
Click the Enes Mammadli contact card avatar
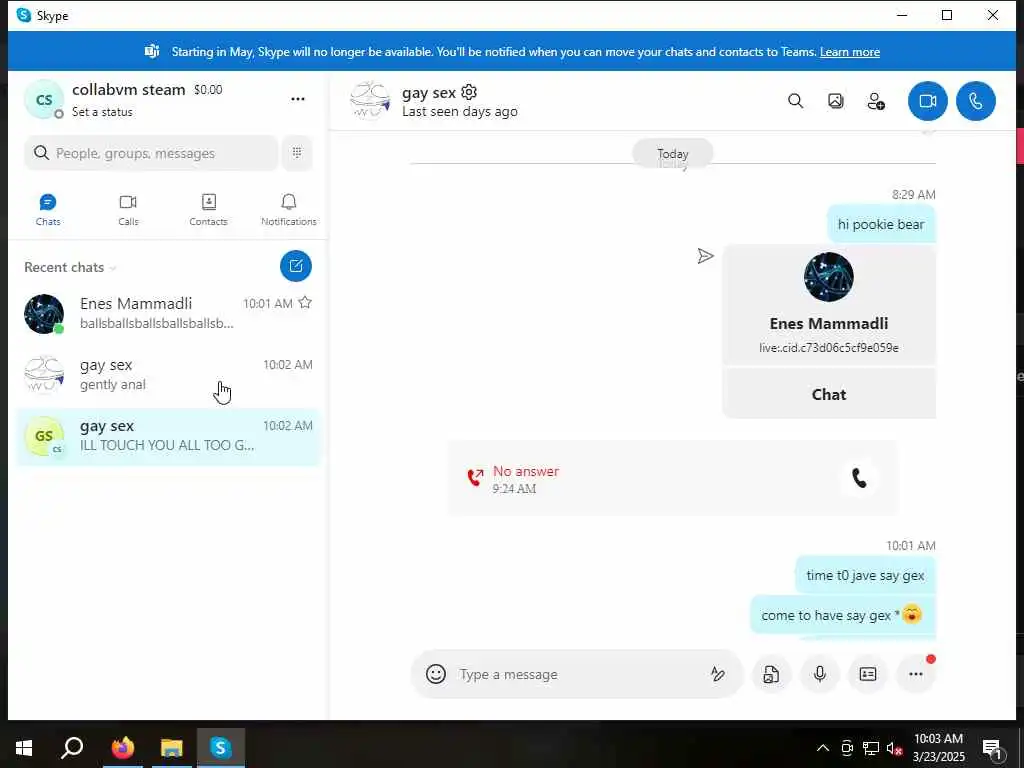[x=828, y=277]
